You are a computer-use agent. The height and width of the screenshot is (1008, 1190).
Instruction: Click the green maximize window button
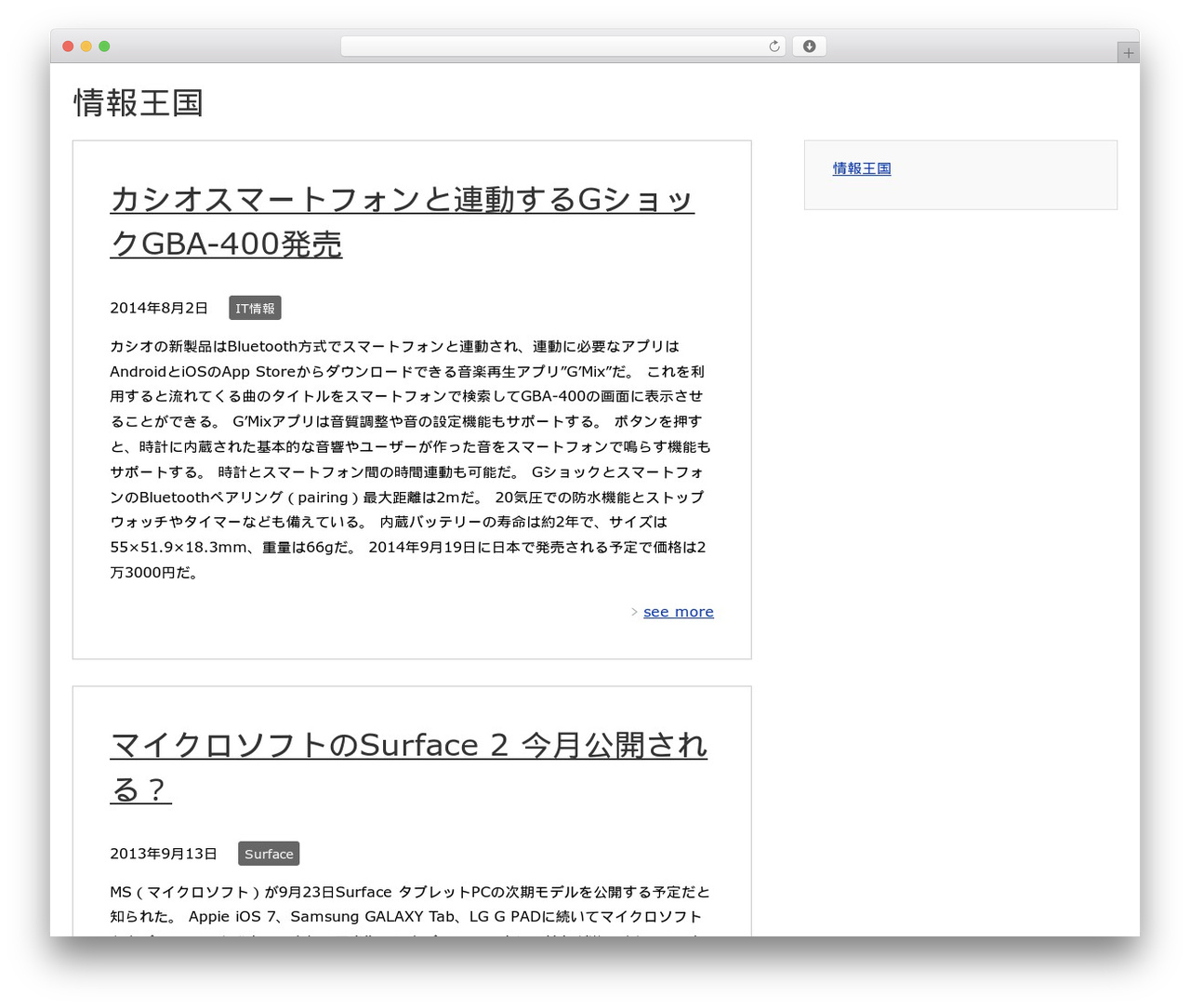click(x=104, y=46)
